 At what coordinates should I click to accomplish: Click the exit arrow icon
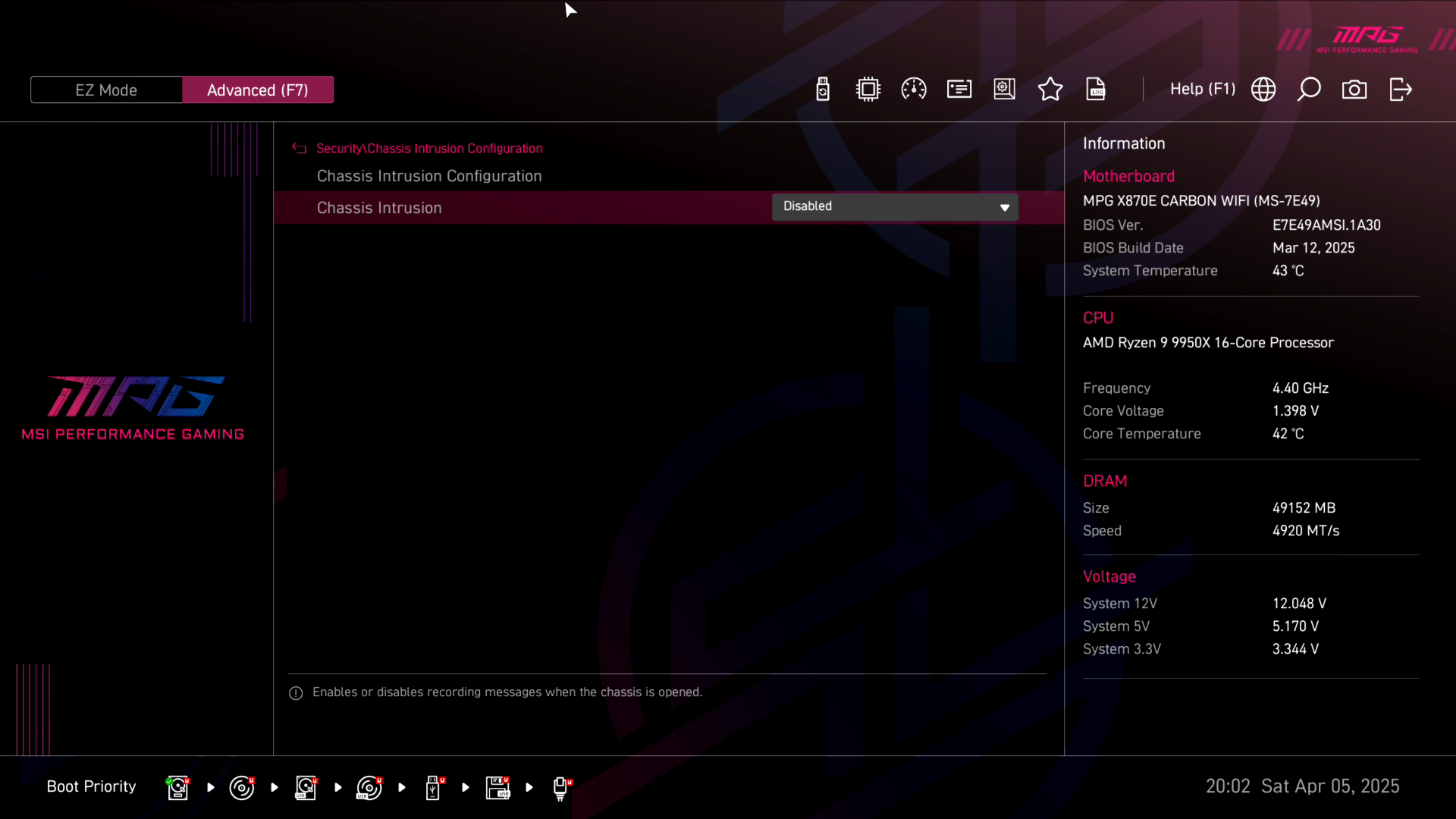pyautogui.click(x=1400, y=89)
